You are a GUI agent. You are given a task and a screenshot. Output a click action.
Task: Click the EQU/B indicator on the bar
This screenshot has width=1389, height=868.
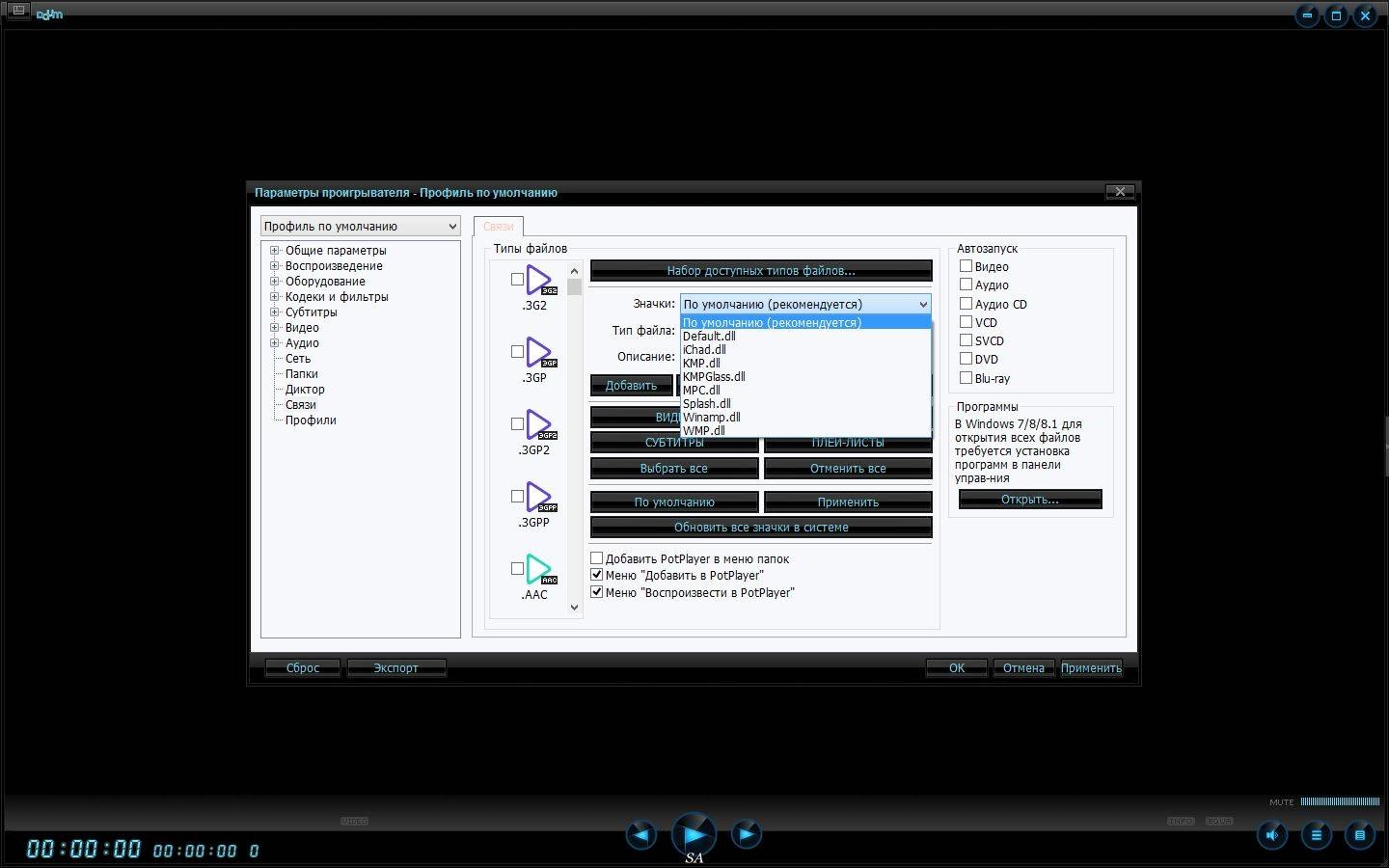click(x=1219, y=821)
